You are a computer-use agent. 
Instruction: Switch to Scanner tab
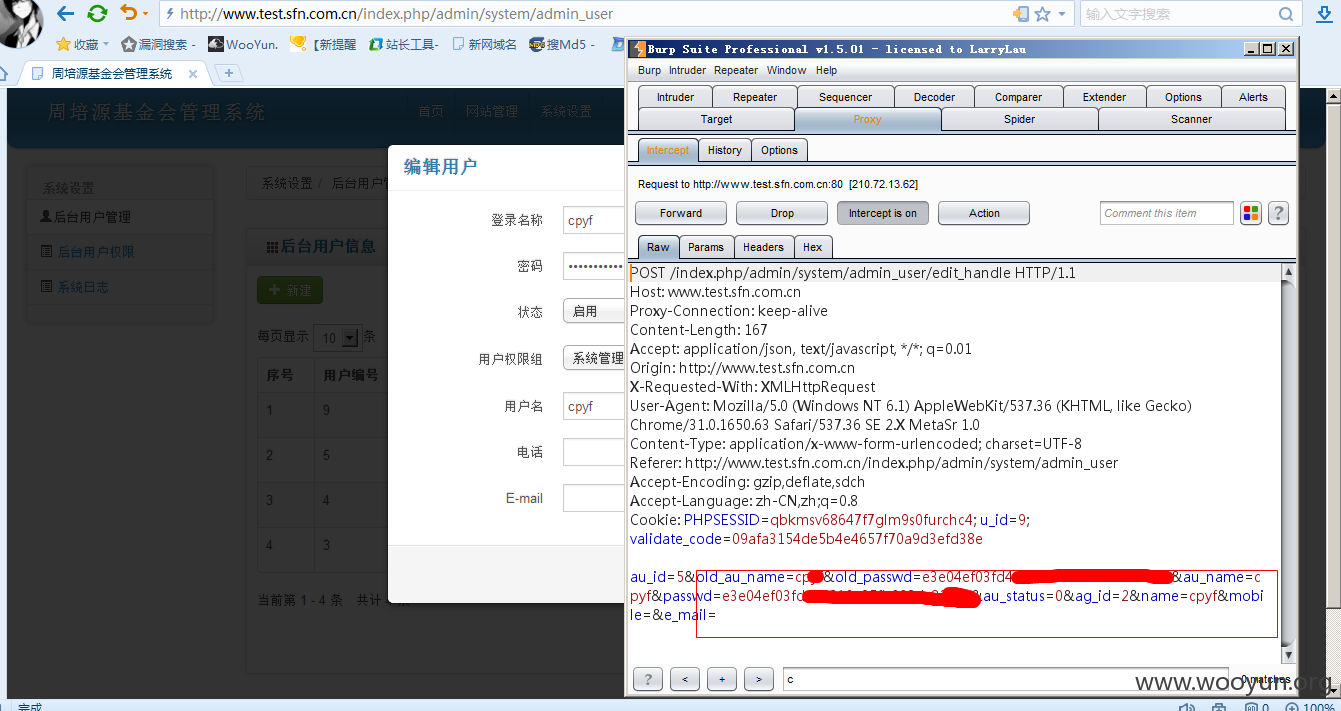coord(1191,119)
